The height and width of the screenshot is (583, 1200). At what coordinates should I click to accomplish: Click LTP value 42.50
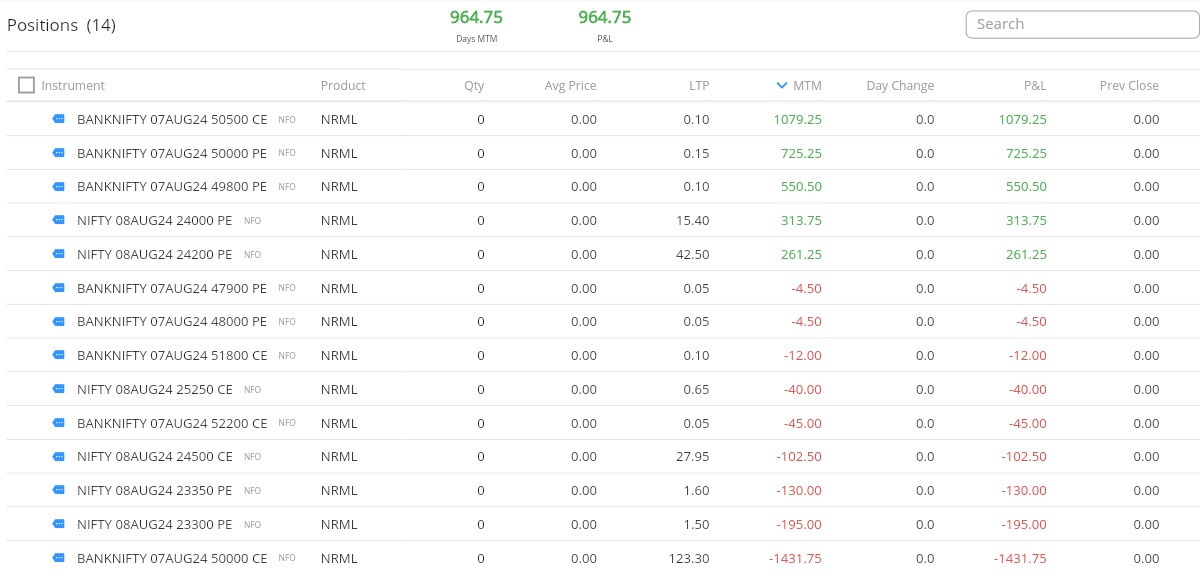pyautogui.click(x=693, y=255)
